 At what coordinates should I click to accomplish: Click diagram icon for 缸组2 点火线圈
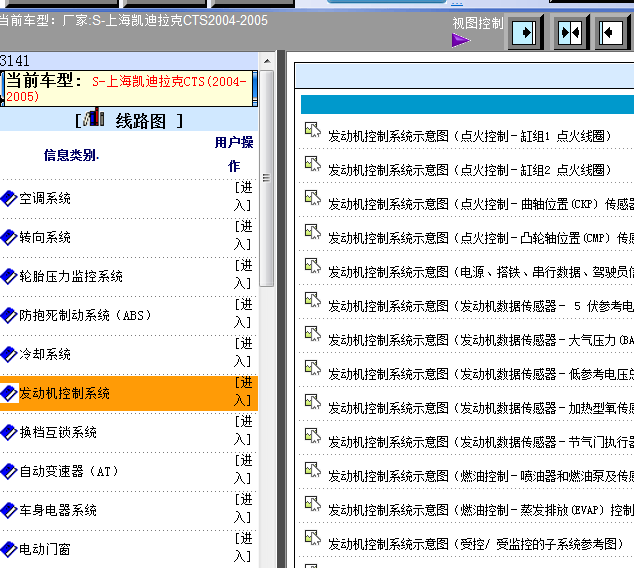(x=313, y=164)
